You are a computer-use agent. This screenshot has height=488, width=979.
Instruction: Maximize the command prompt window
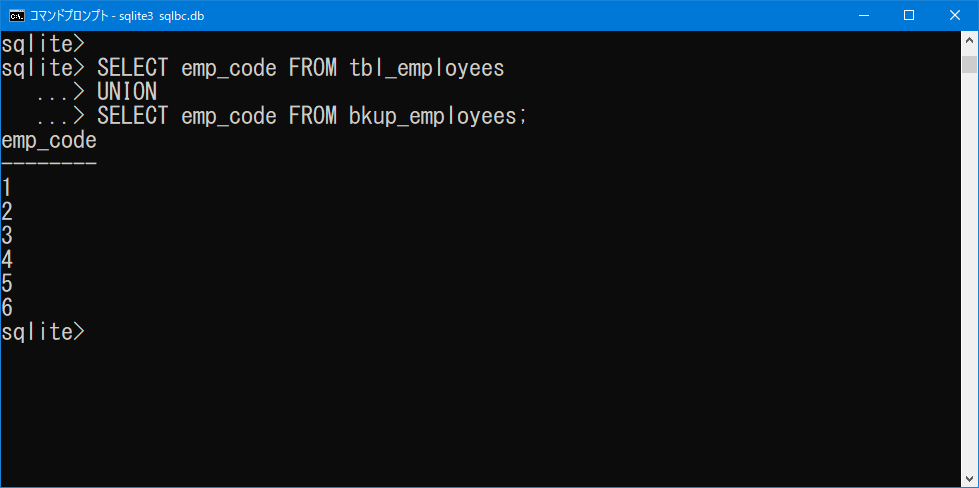click(909, 16)
